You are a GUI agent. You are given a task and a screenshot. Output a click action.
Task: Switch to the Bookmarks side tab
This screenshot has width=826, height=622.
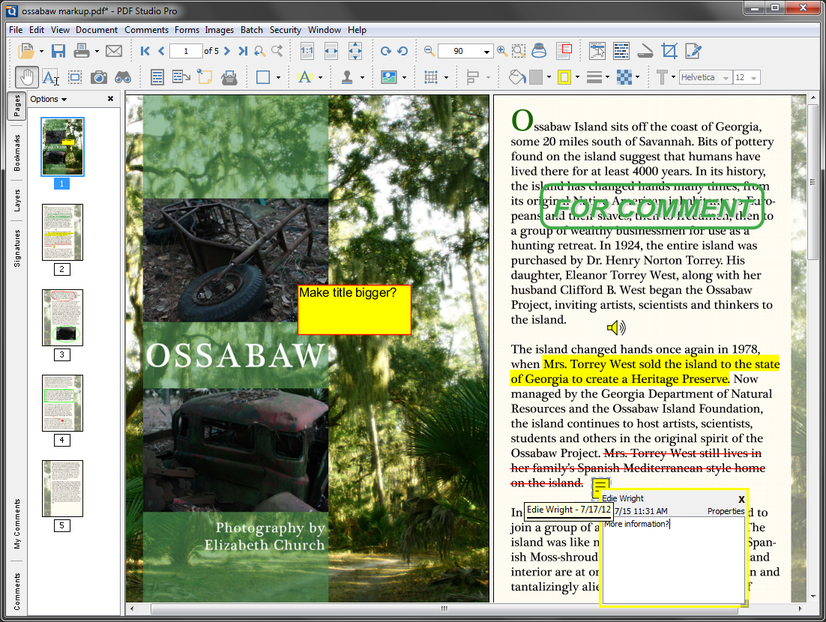pyautogui.click(x=17, y=153)
